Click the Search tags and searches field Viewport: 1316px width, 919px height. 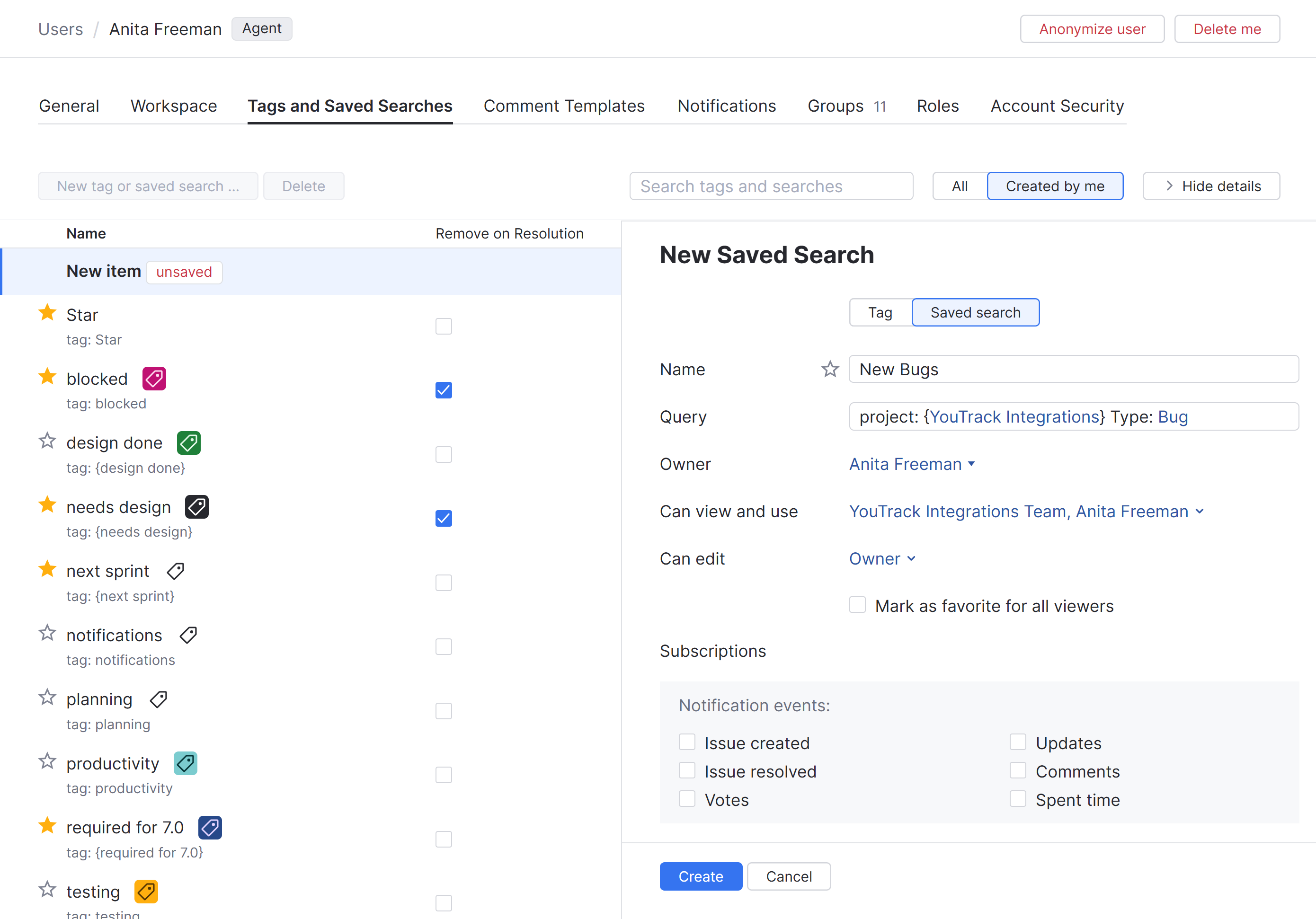[770, 186]
